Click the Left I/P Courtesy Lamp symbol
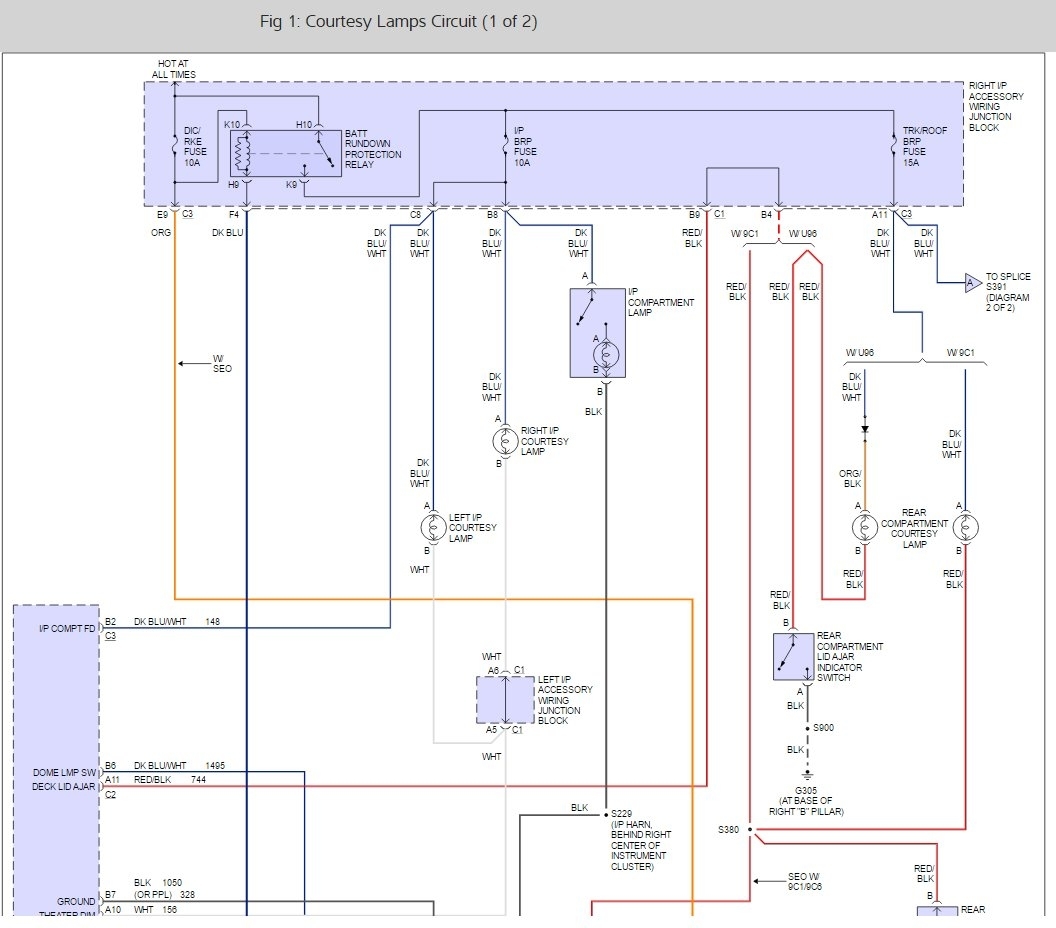 pyautogui.click(x=433, y=527)
